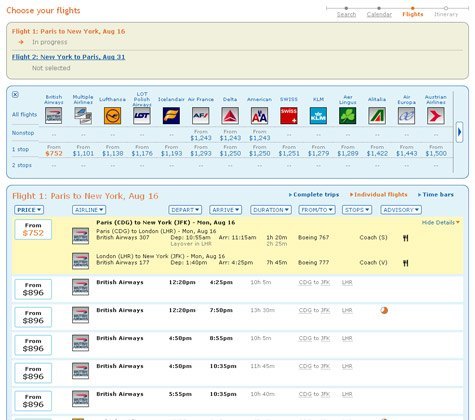Click British Airways 1 stop $752 price
The height and width of the screenshot is (420, 475).
click(x=54, y=153)
